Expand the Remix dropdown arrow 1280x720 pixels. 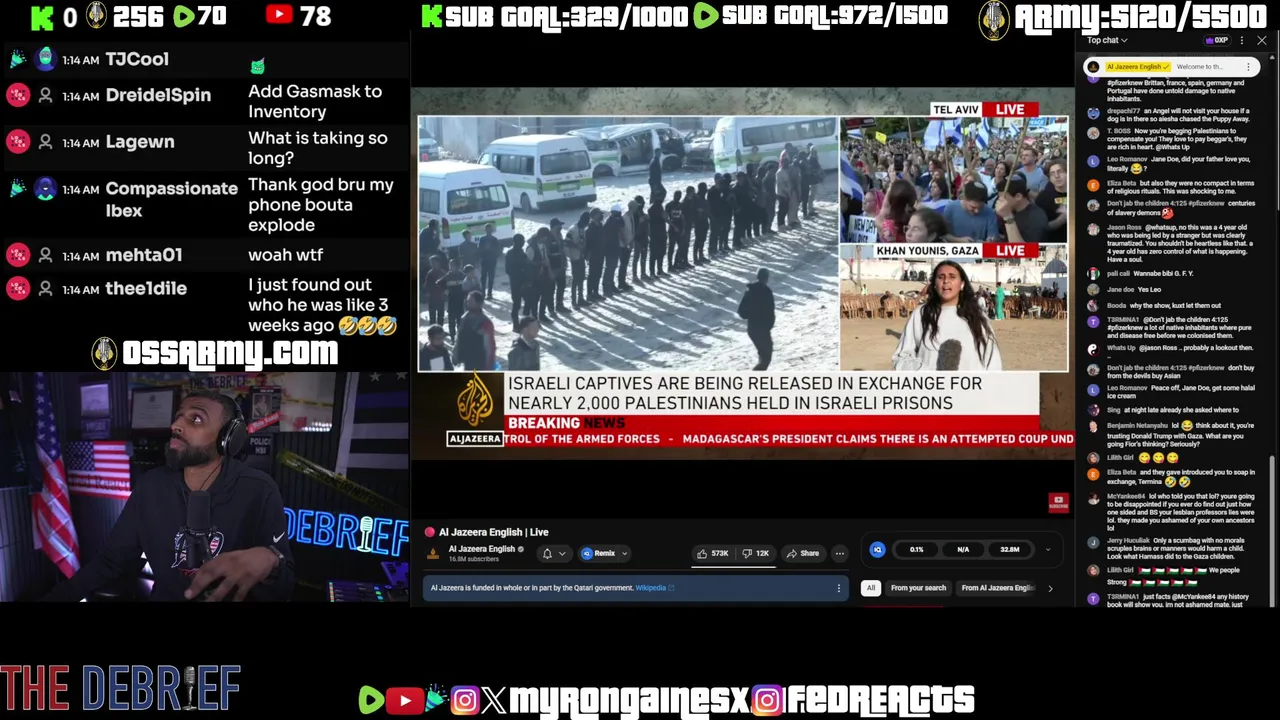pos(625,553)
